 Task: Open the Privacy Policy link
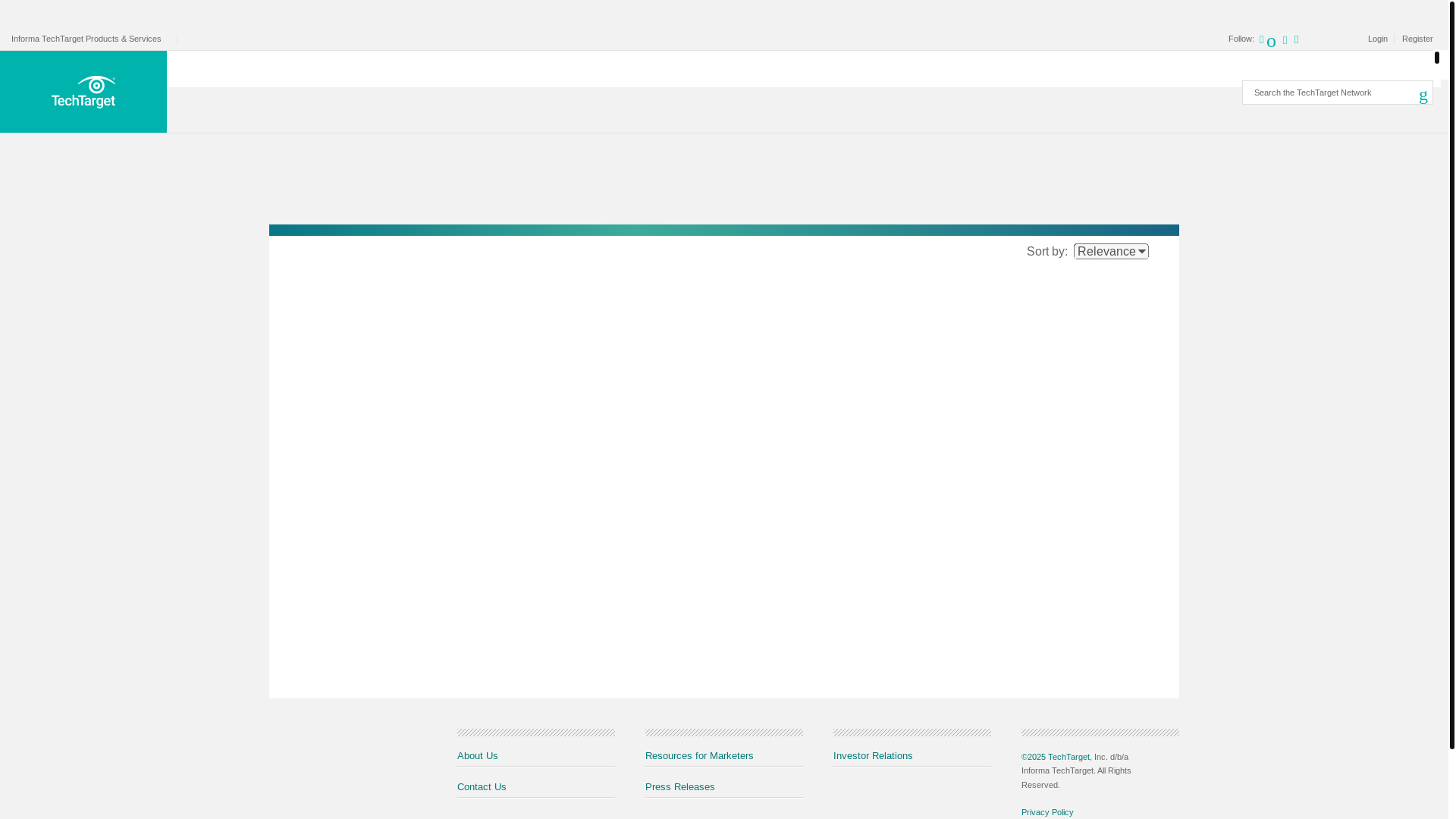pos(1047,812)
